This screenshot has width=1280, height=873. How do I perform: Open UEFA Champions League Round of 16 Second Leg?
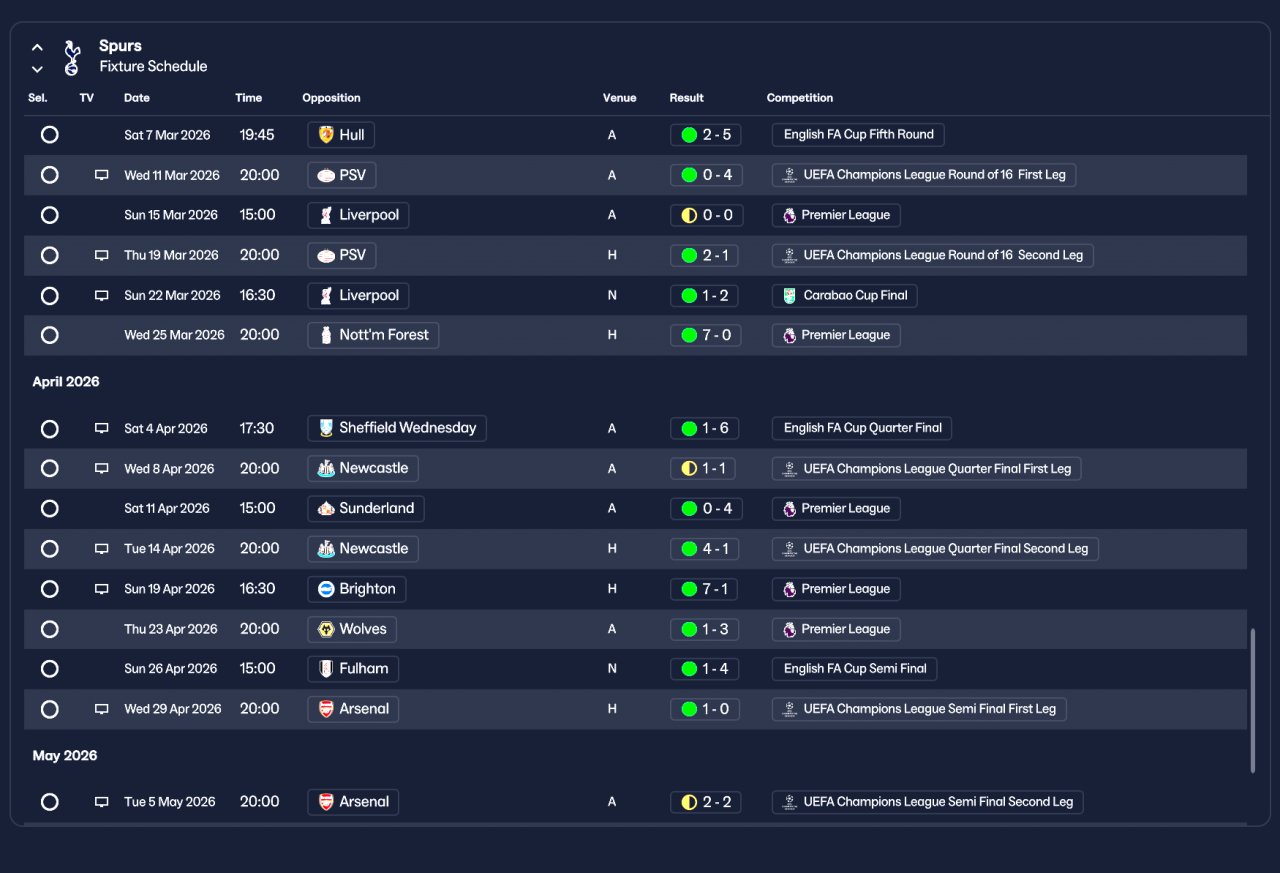pos(933,255)
